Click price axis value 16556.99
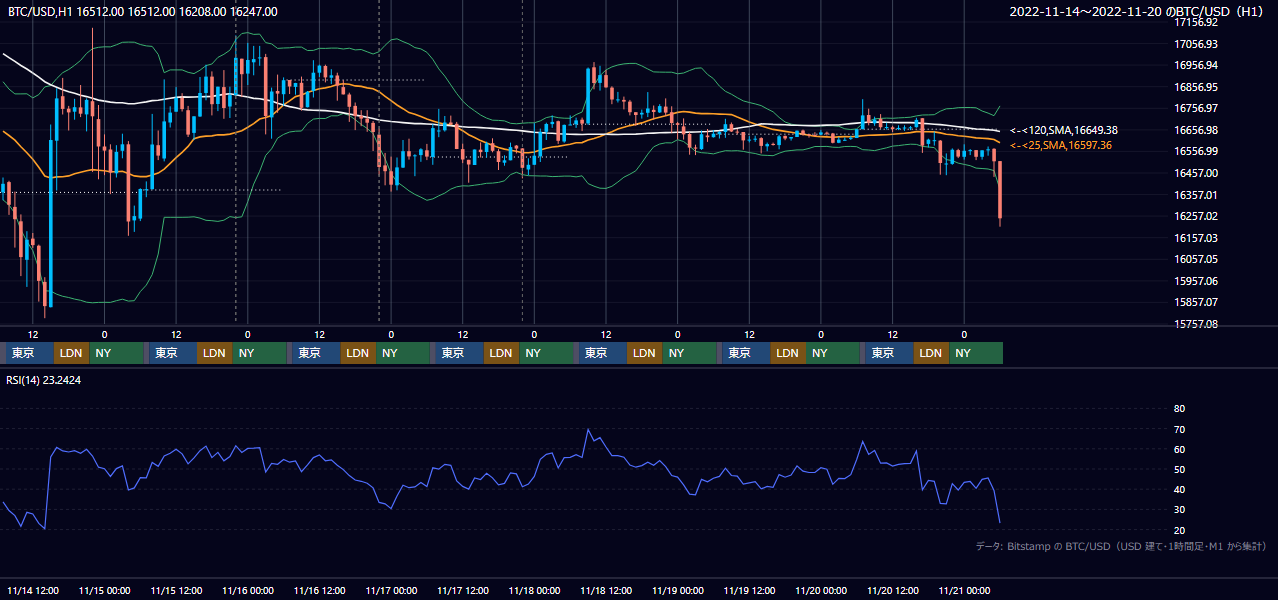1278x600 pixels. tap(1195, 151)
